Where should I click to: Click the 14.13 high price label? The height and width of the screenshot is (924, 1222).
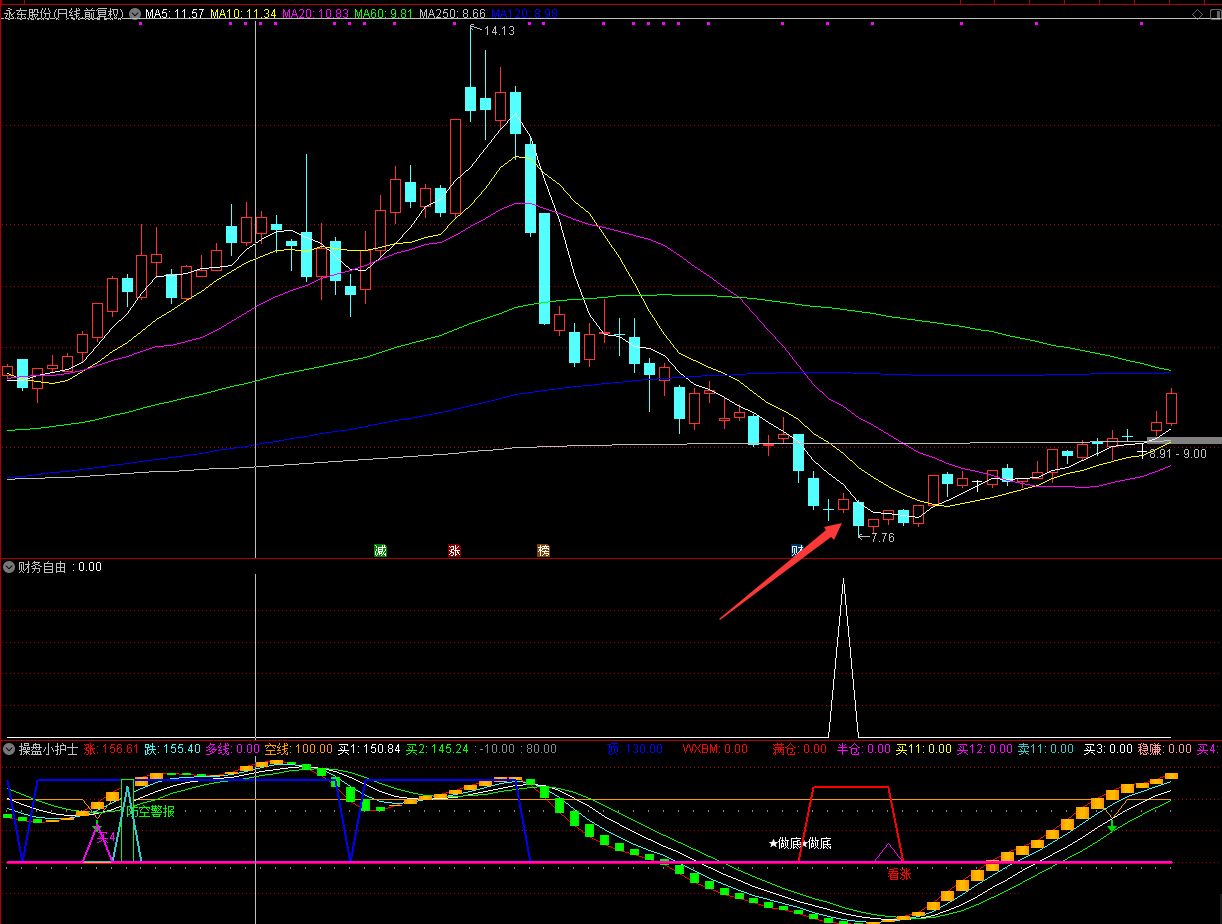pos(499,31)
